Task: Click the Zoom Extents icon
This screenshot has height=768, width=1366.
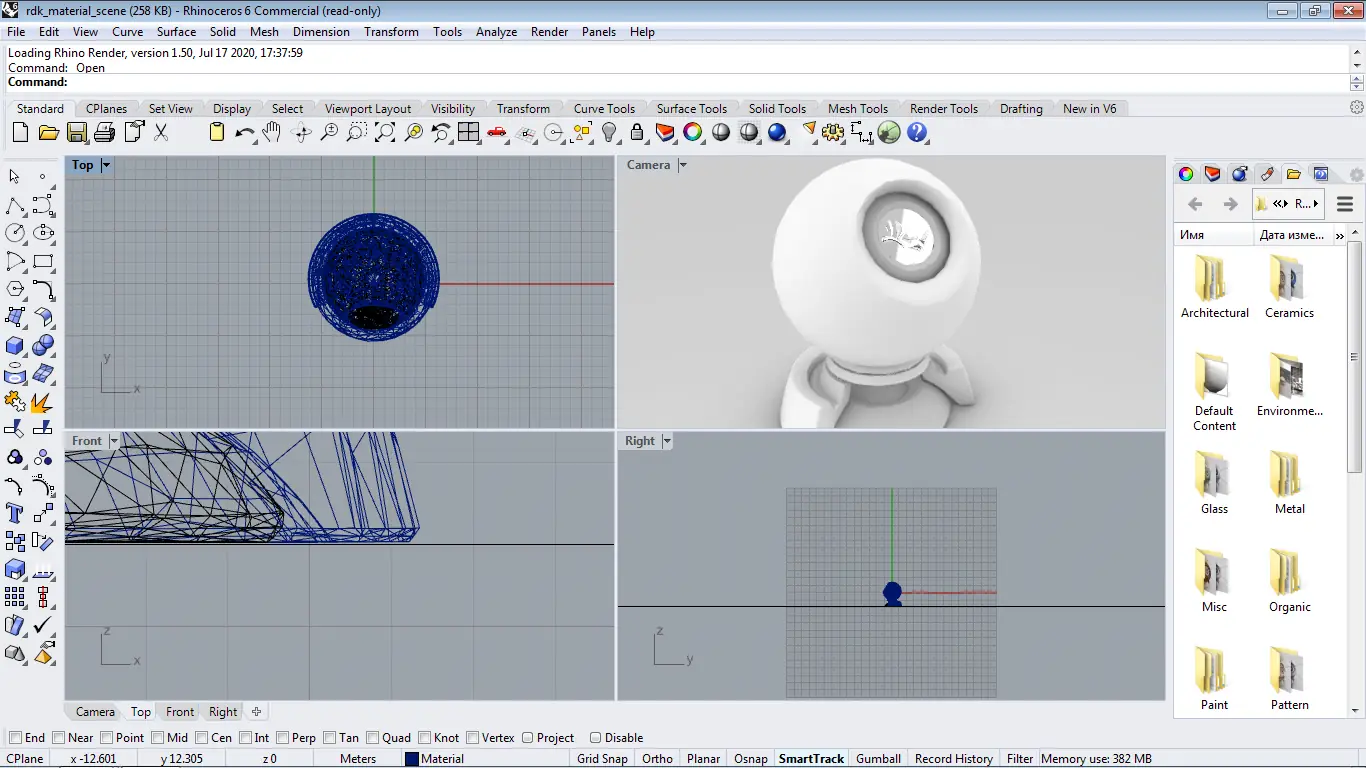Action: [x=385, y=132]
